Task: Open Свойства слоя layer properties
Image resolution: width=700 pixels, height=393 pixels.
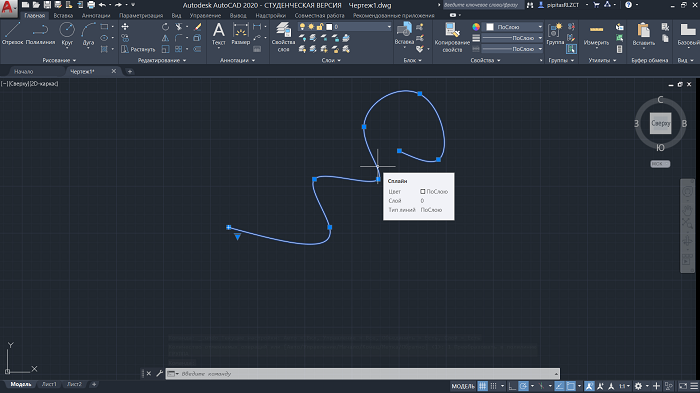Action: pyautogui.click(x=283, y=37)
